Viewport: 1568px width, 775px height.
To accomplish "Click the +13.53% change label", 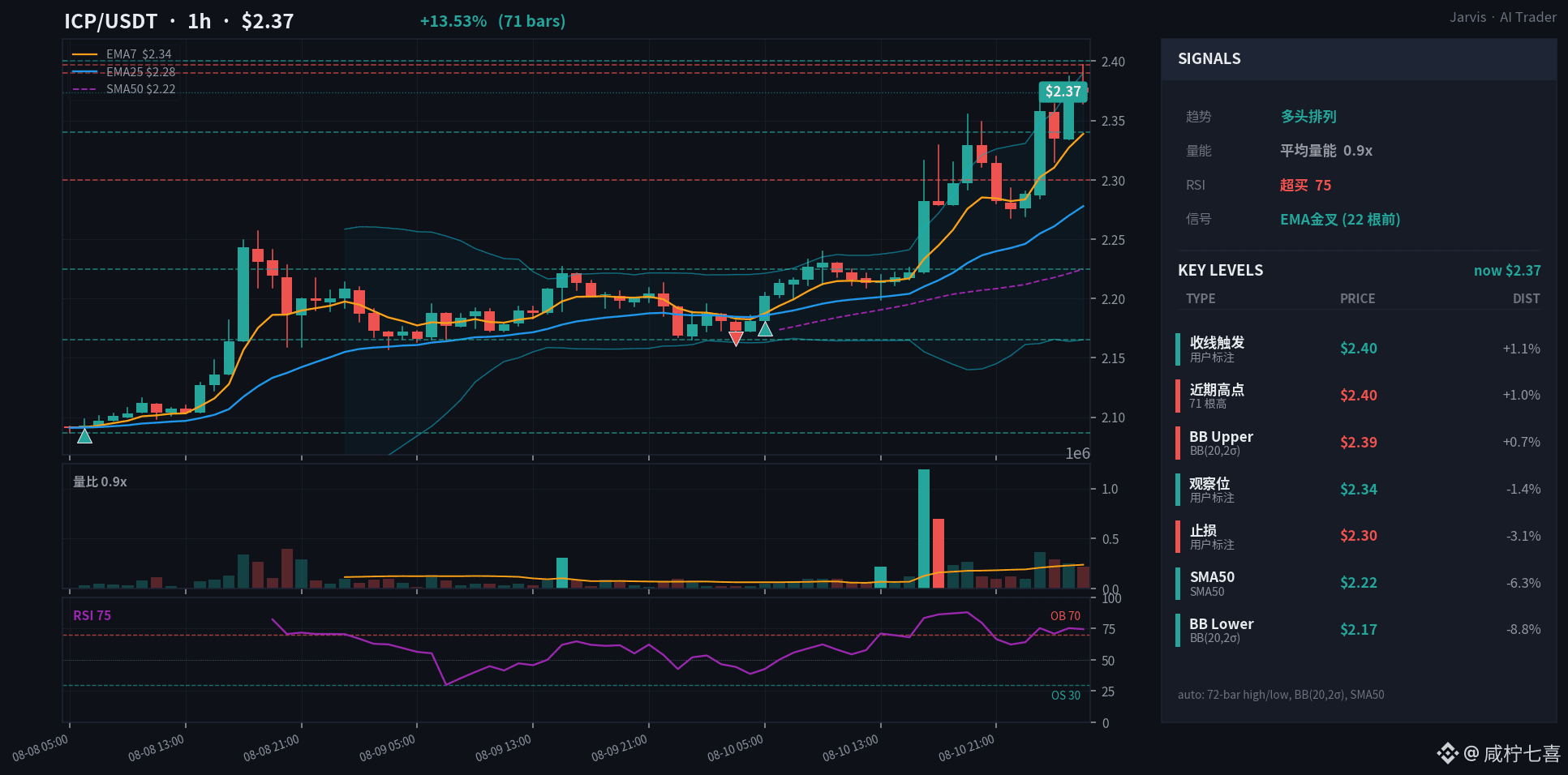I will (x=453, y=21).
